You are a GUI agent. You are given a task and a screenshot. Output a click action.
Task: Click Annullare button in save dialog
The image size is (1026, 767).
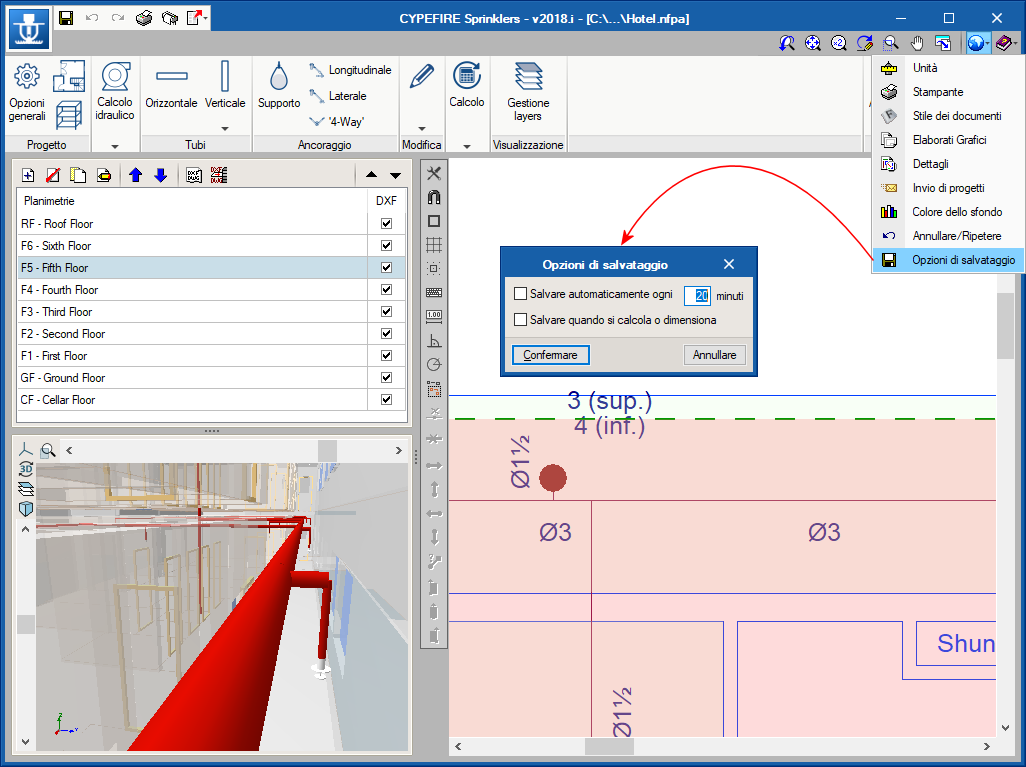(x=715, y=355)
